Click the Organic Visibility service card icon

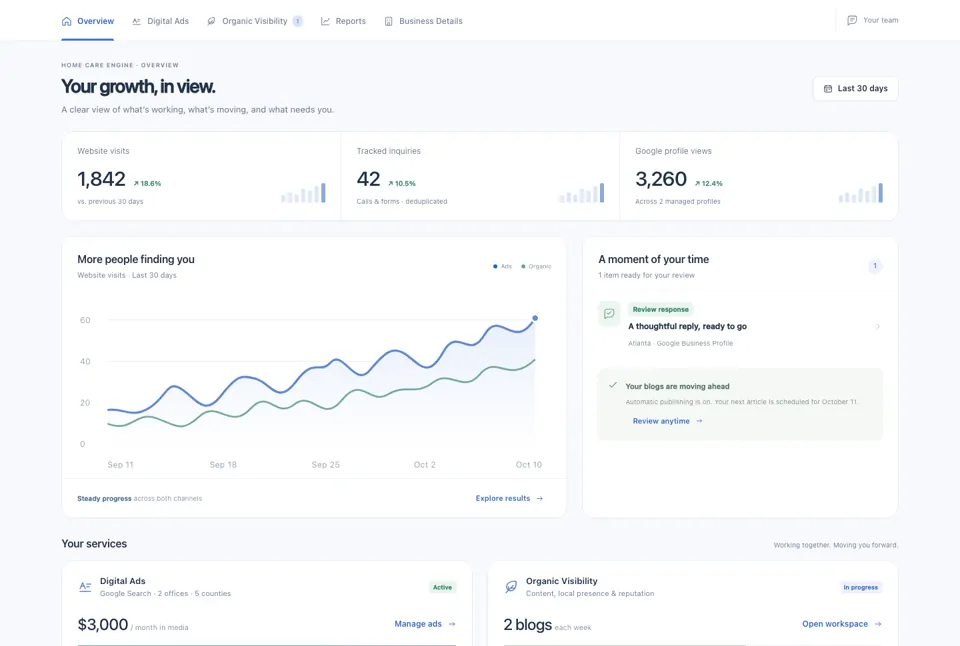[511, 587]
